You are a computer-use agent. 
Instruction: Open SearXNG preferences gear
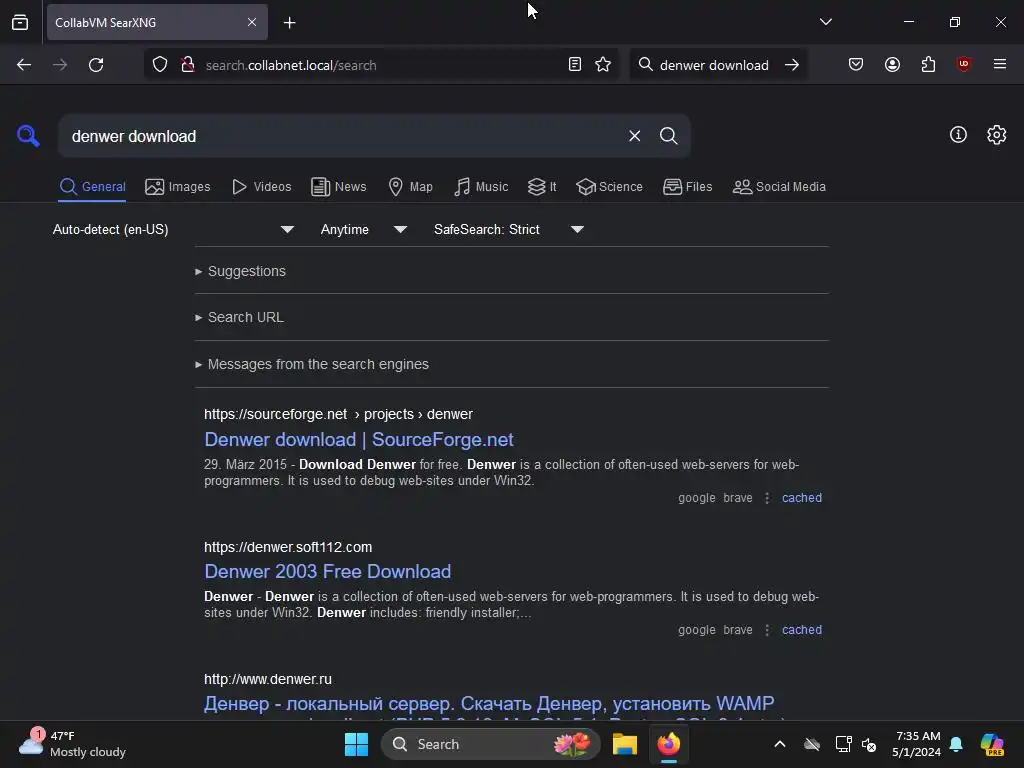coord(996,135)
